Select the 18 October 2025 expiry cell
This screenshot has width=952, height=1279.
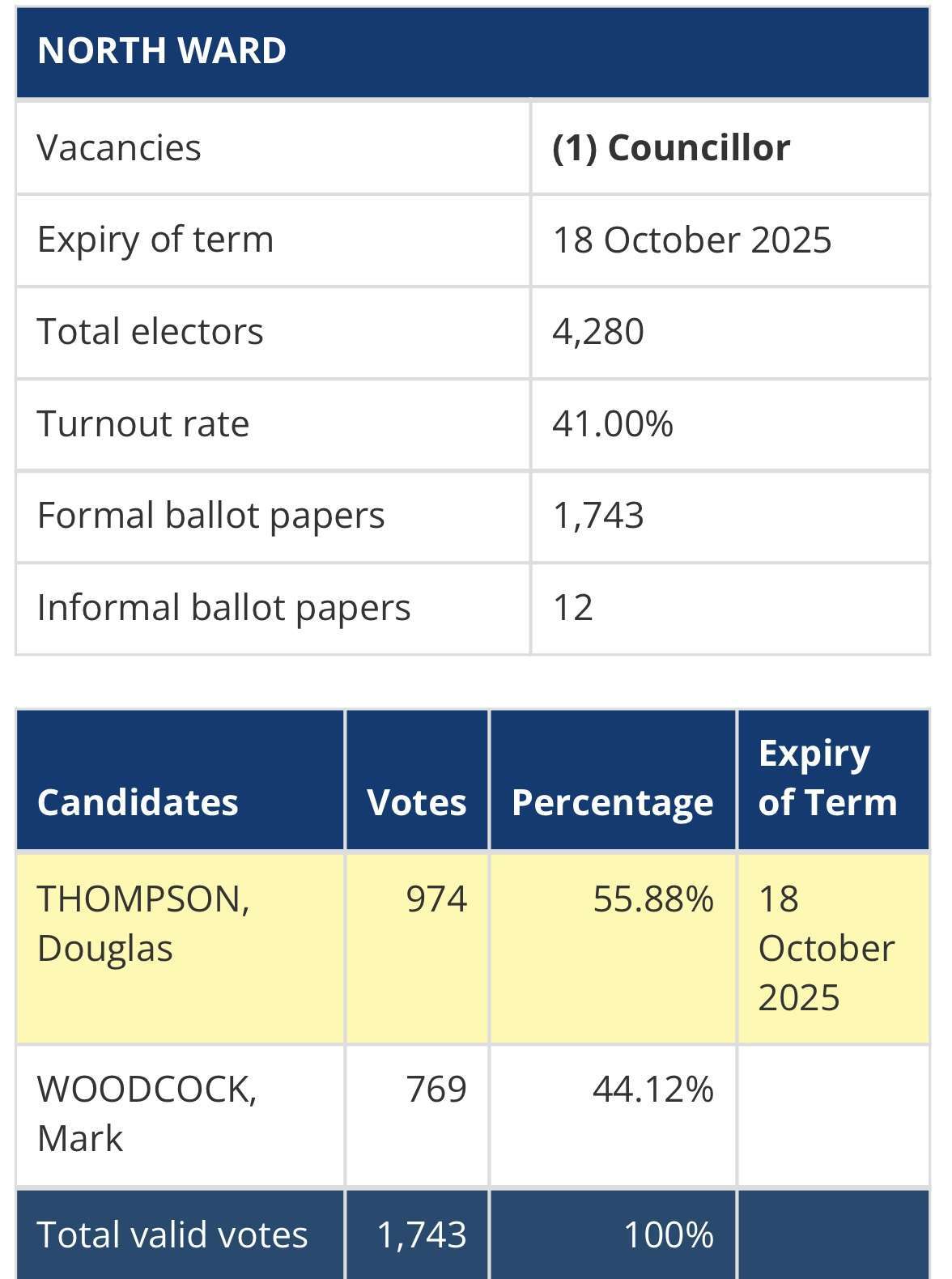pyautogui.click(x=692, y=240)
